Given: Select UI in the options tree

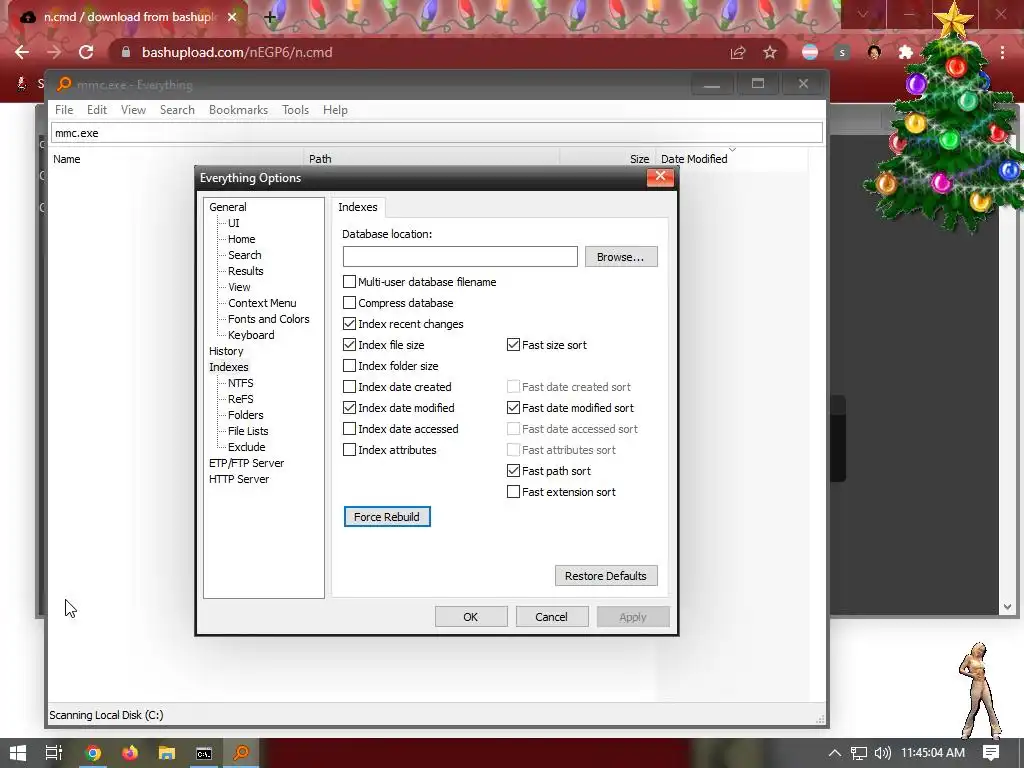Looking at the screenshot, I should (x=234, y=223).
